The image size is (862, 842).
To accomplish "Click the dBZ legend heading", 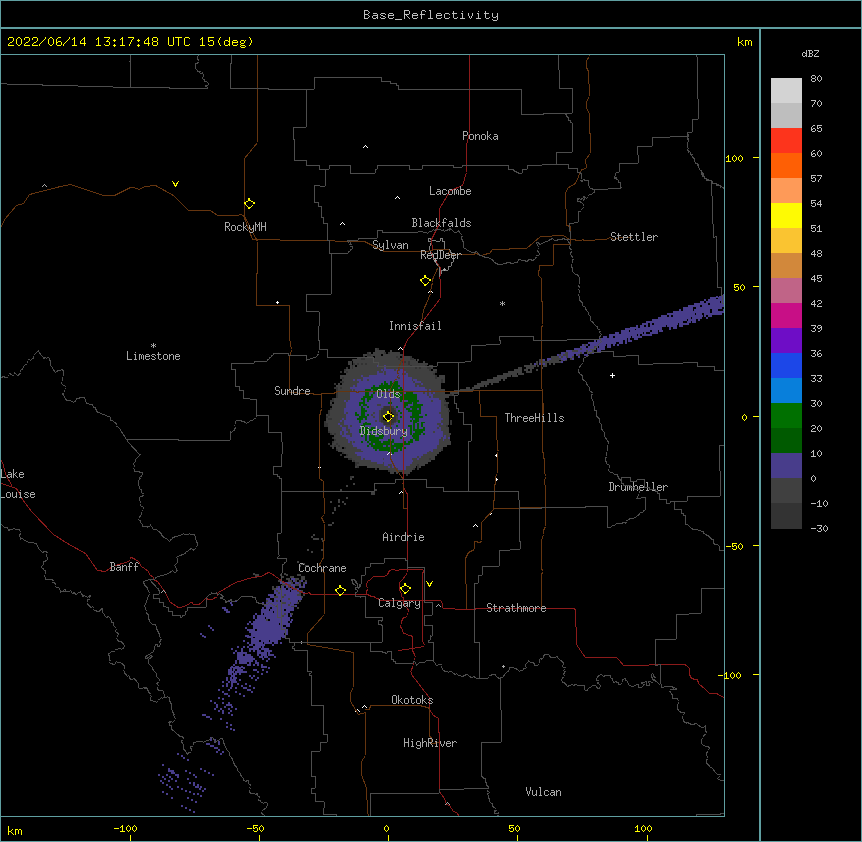I will click(810, 53).
